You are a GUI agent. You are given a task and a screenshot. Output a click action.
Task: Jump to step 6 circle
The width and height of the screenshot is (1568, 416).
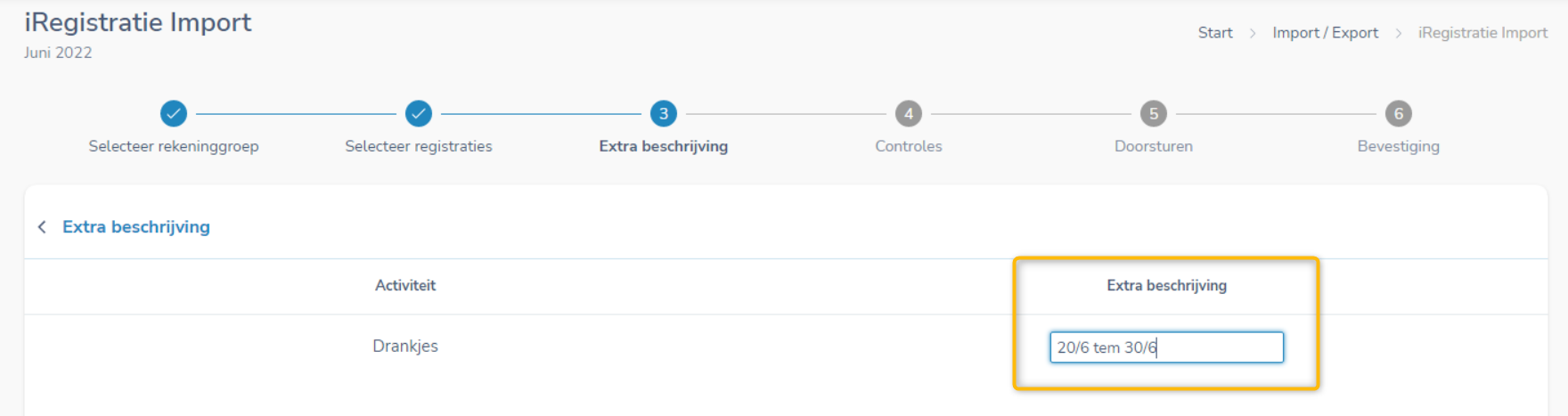click(1399, 113)
